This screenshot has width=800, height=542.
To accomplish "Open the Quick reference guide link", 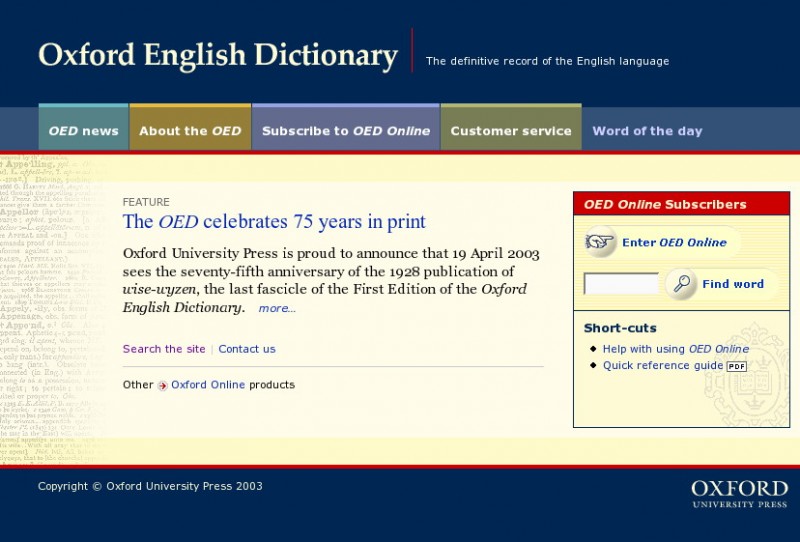I will pyautogui.click(x=662, y=366).
